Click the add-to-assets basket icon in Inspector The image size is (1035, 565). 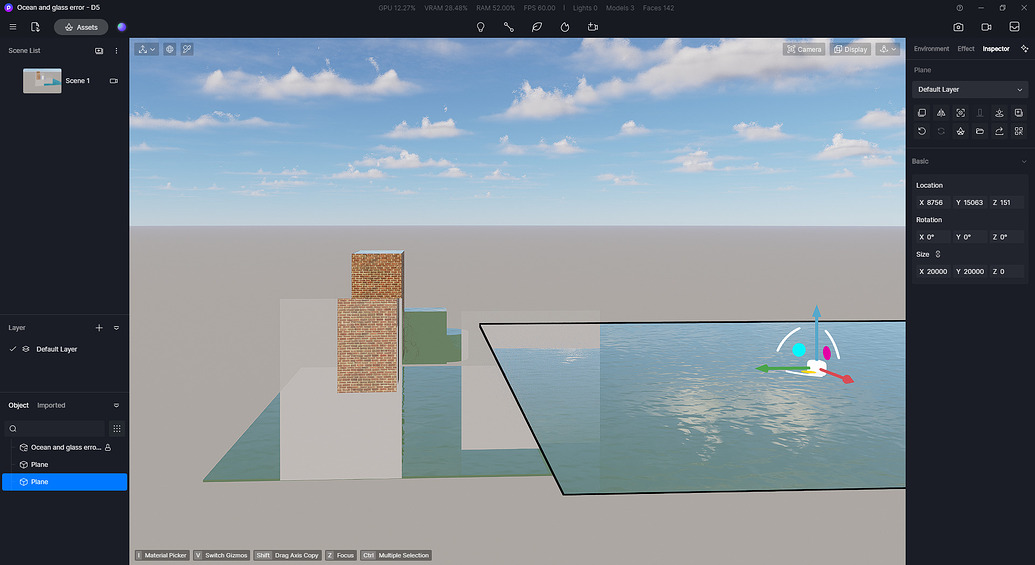pos(960,131)
